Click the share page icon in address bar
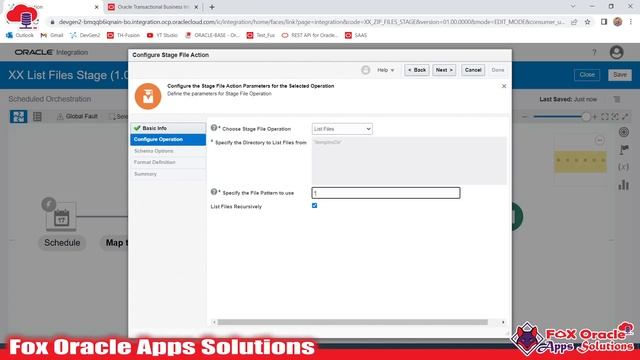 click(574, 22)
